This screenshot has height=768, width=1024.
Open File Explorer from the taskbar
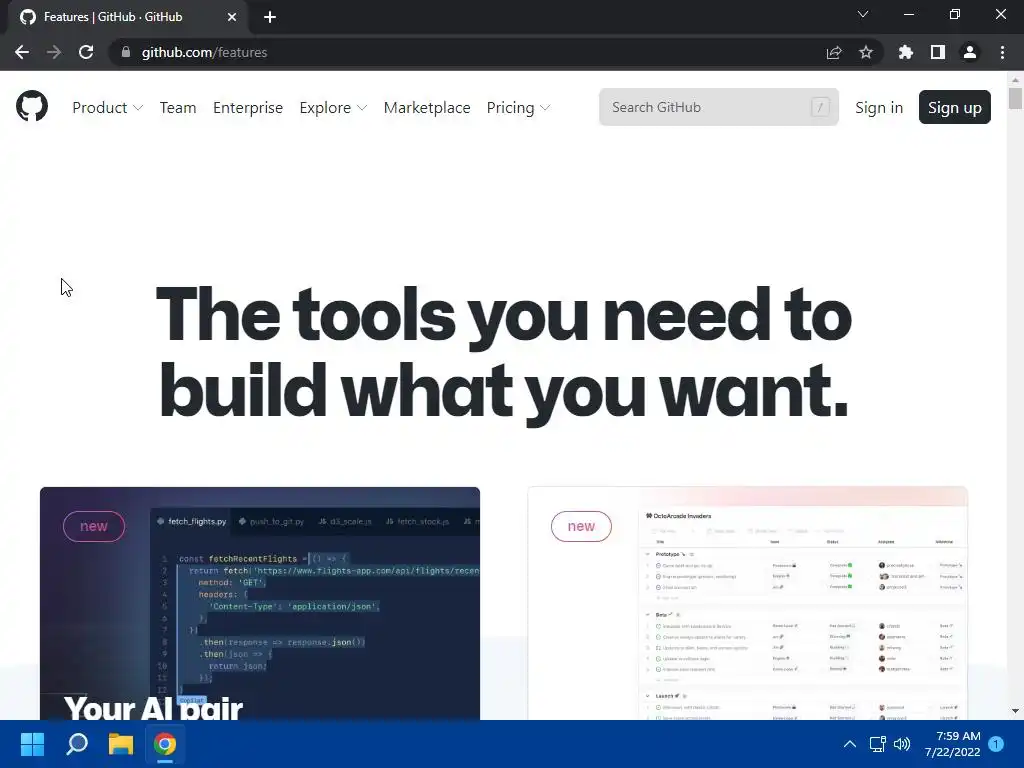click(121, 744)
